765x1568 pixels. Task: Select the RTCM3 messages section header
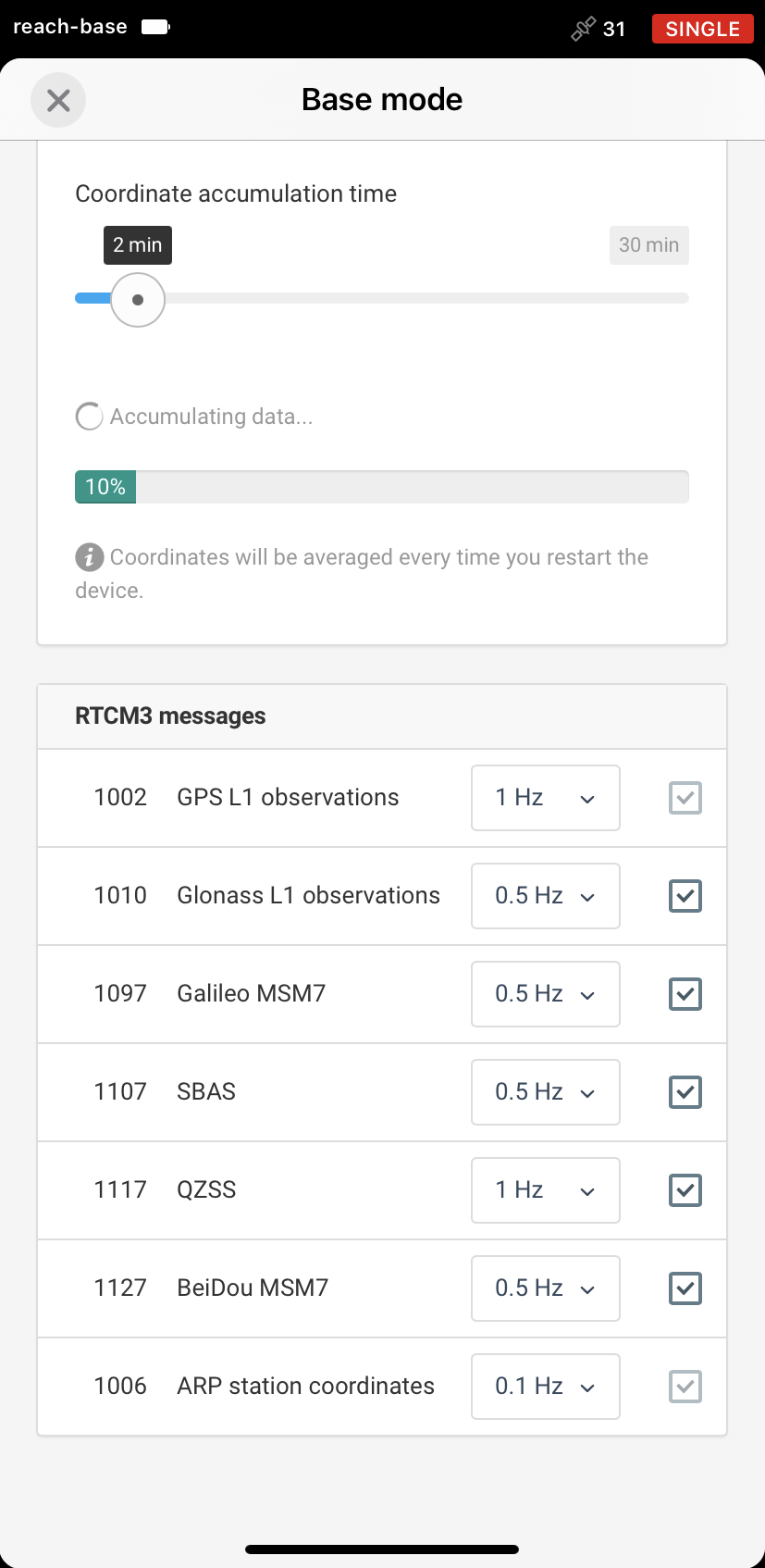(x=382, y=716)
